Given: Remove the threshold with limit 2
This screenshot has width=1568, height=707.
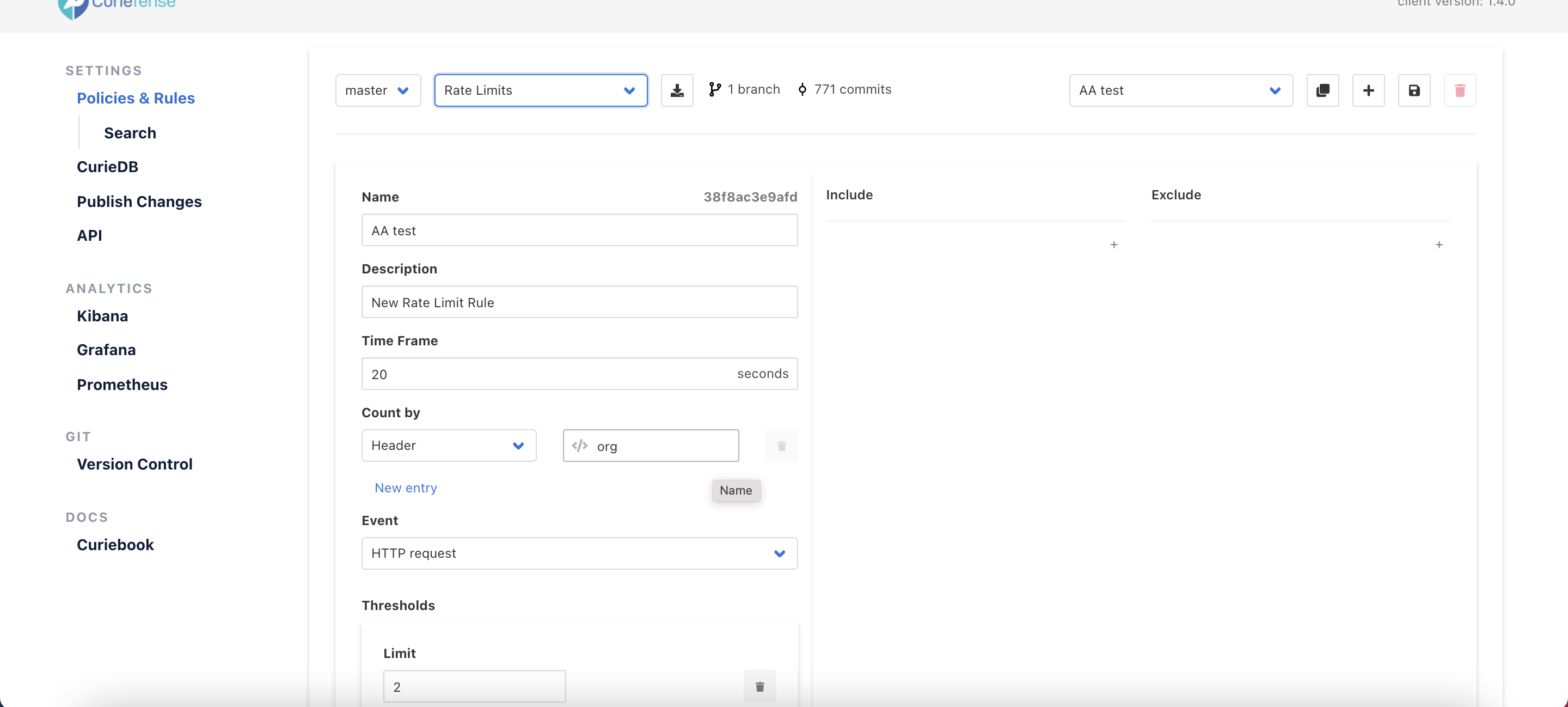Looking at the screenshot, I should (x=759, y=686).
